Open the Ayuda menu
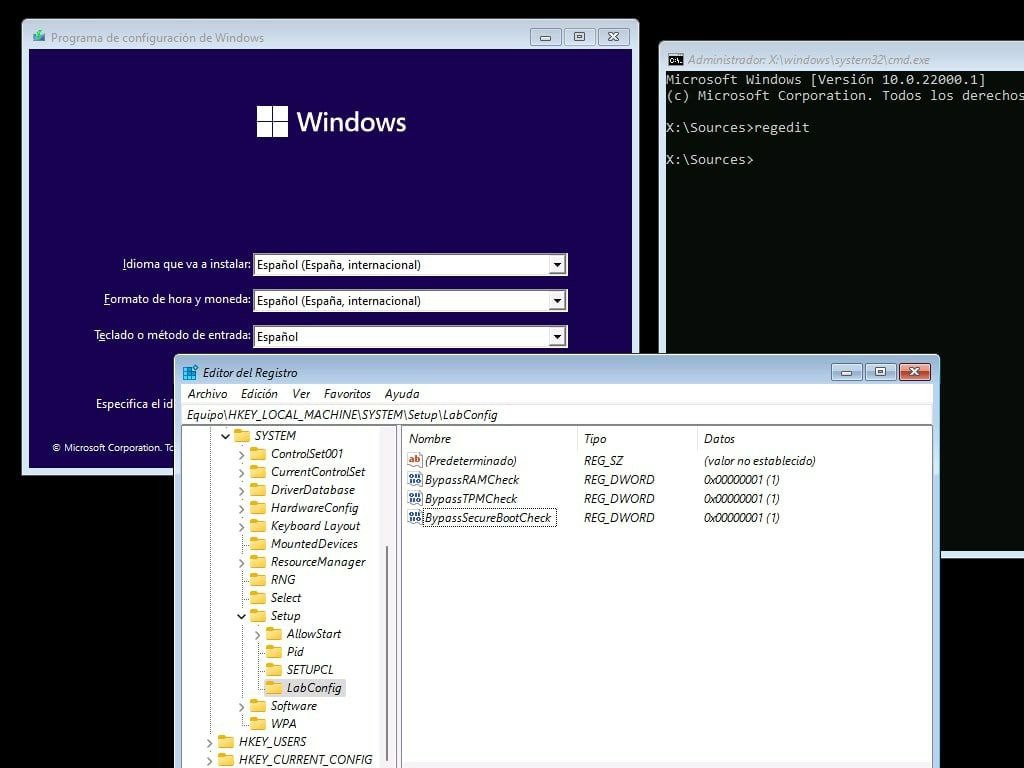 402,394
